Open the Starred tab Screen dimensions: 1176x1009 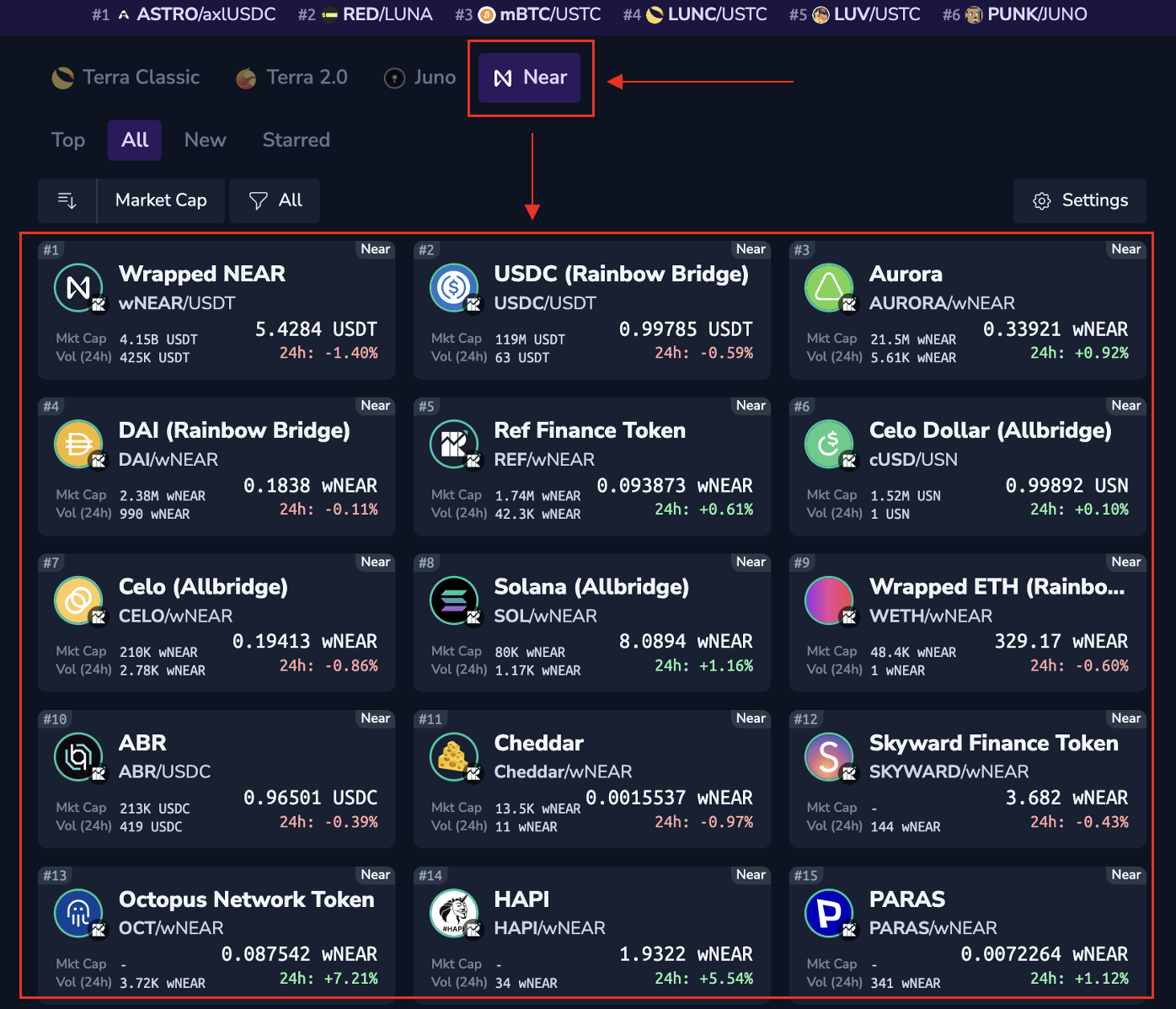[x=297, y=140]
